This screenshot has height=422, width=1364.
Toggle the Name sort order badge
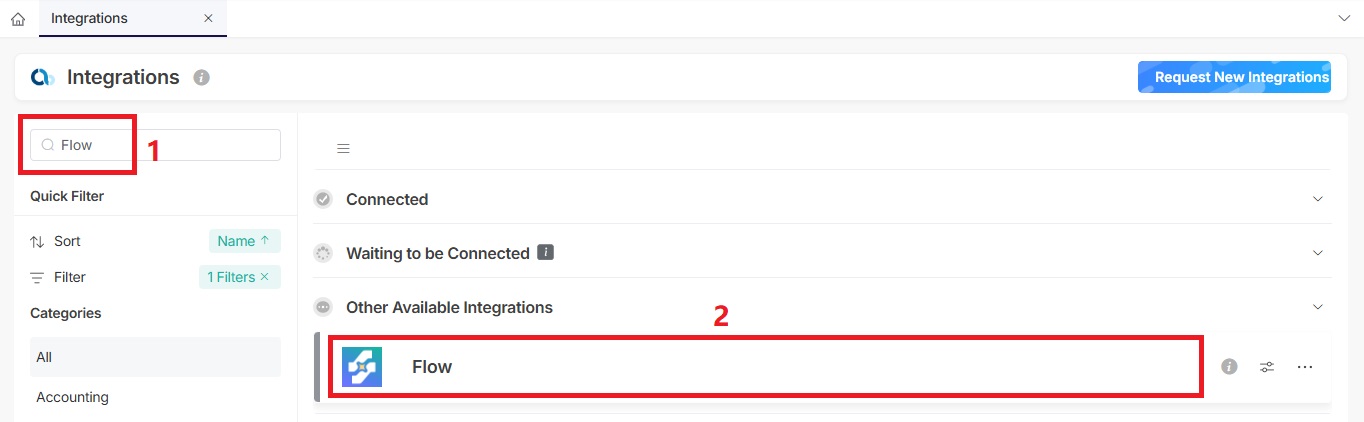[244, 241]
